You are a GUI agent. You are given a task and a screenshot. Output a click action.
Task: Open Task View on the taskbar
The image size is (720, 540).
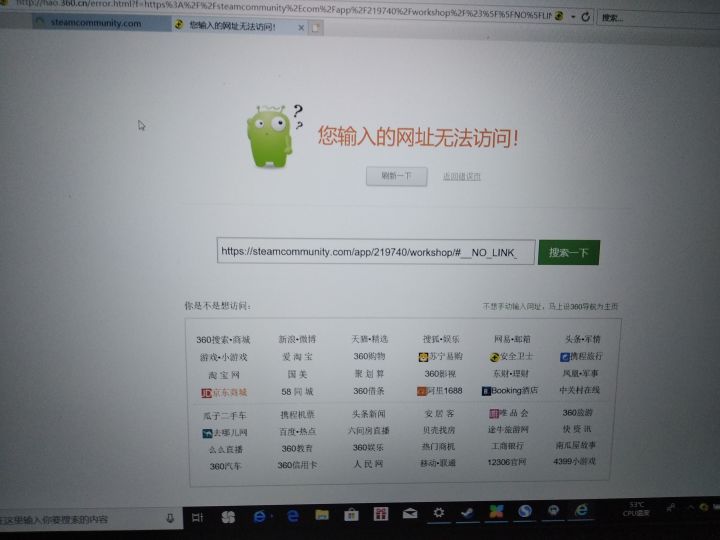197,518
